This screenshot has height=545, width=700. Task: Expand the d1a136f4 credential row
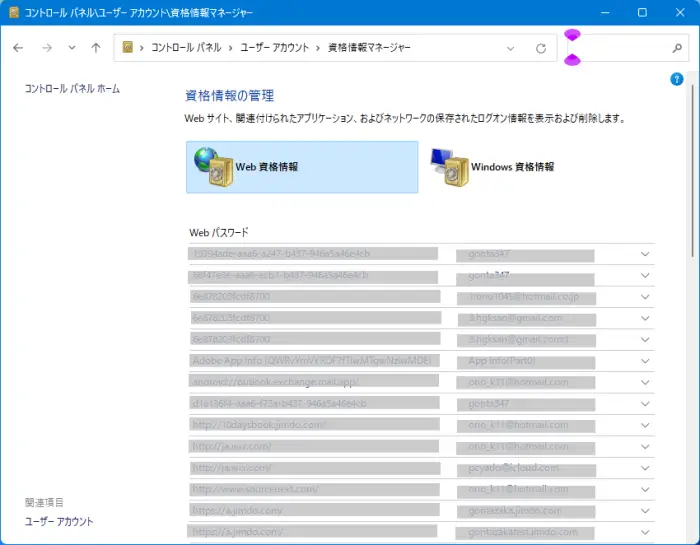point(645,404)
